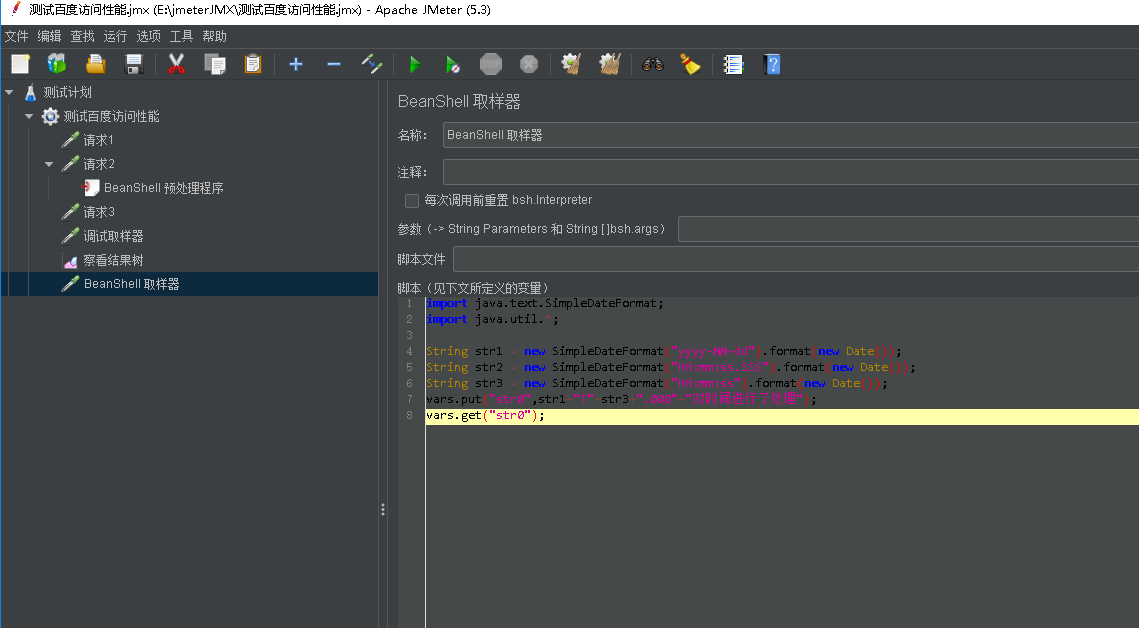The width and height of the screenshot is (1139, 628).
Task: Collapse all nodes with minus icon
Action: 333,65
